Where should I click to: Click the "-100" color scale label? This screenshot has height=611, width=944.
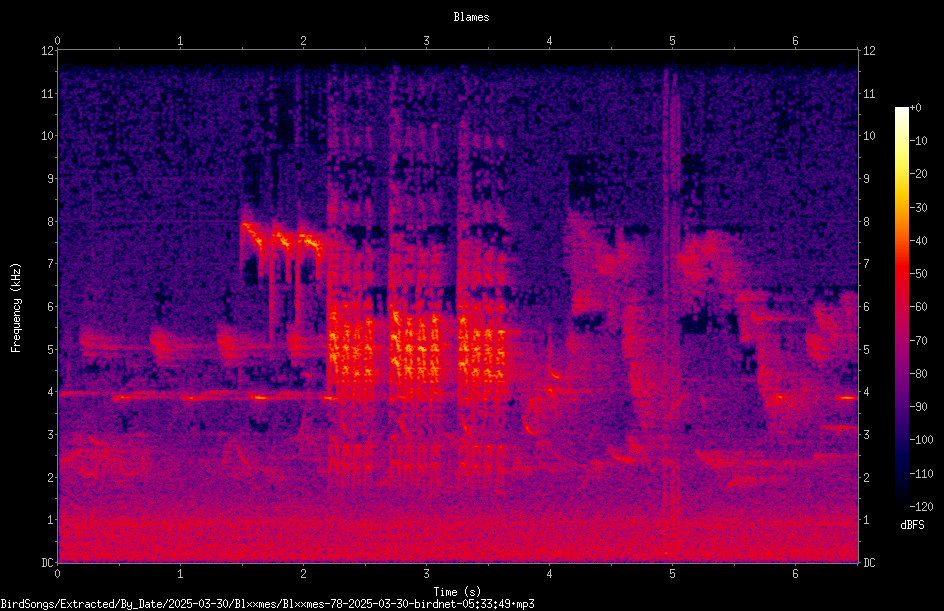click(921, 440)
